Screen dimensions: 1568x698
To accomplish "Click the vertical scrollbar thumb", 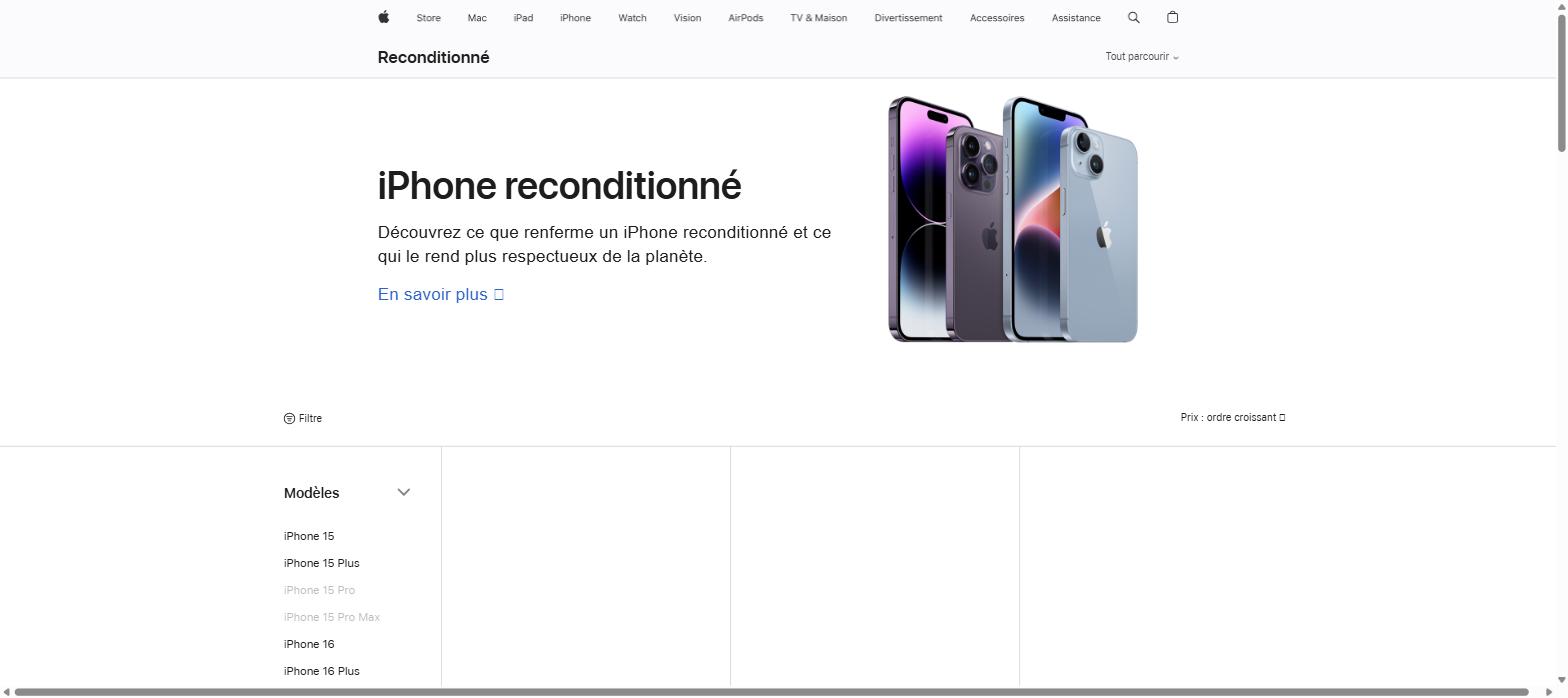I will [1561, 84].
